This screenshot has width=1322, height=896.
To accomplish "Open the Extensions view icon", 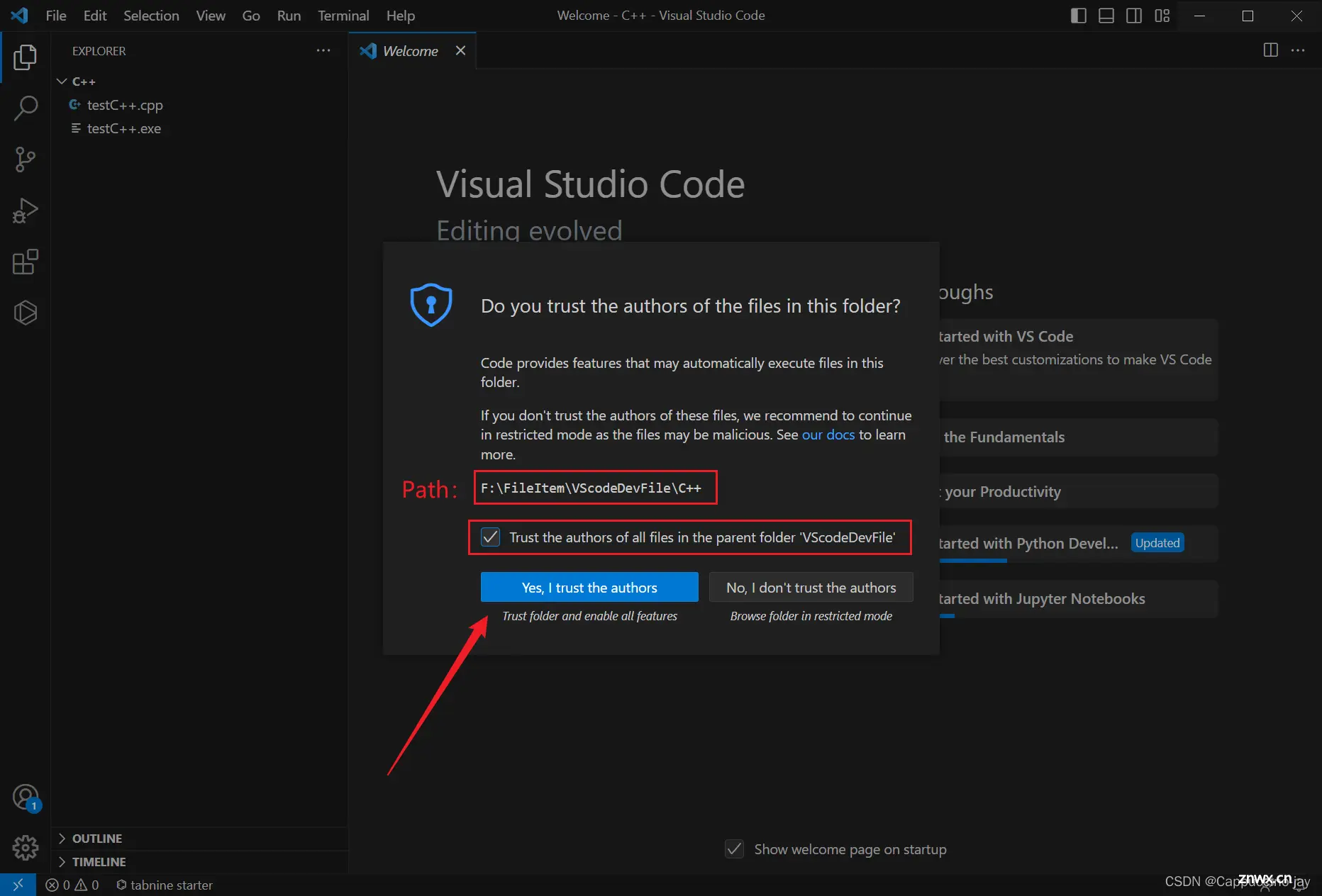I will pyautogui.click(x=25, y=262).
